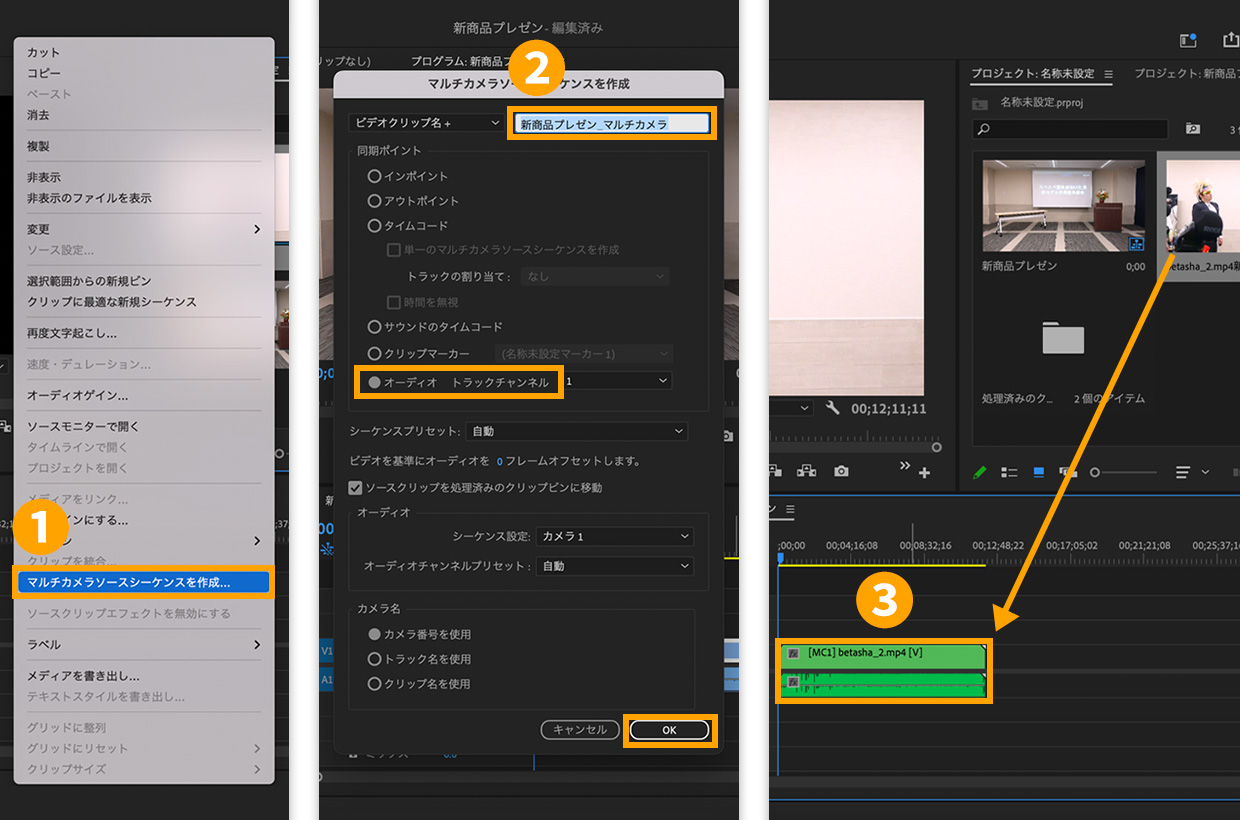Click the Overwrite edit icon beside the camera
Screen dimensions: 1240x820
point(806,471)
